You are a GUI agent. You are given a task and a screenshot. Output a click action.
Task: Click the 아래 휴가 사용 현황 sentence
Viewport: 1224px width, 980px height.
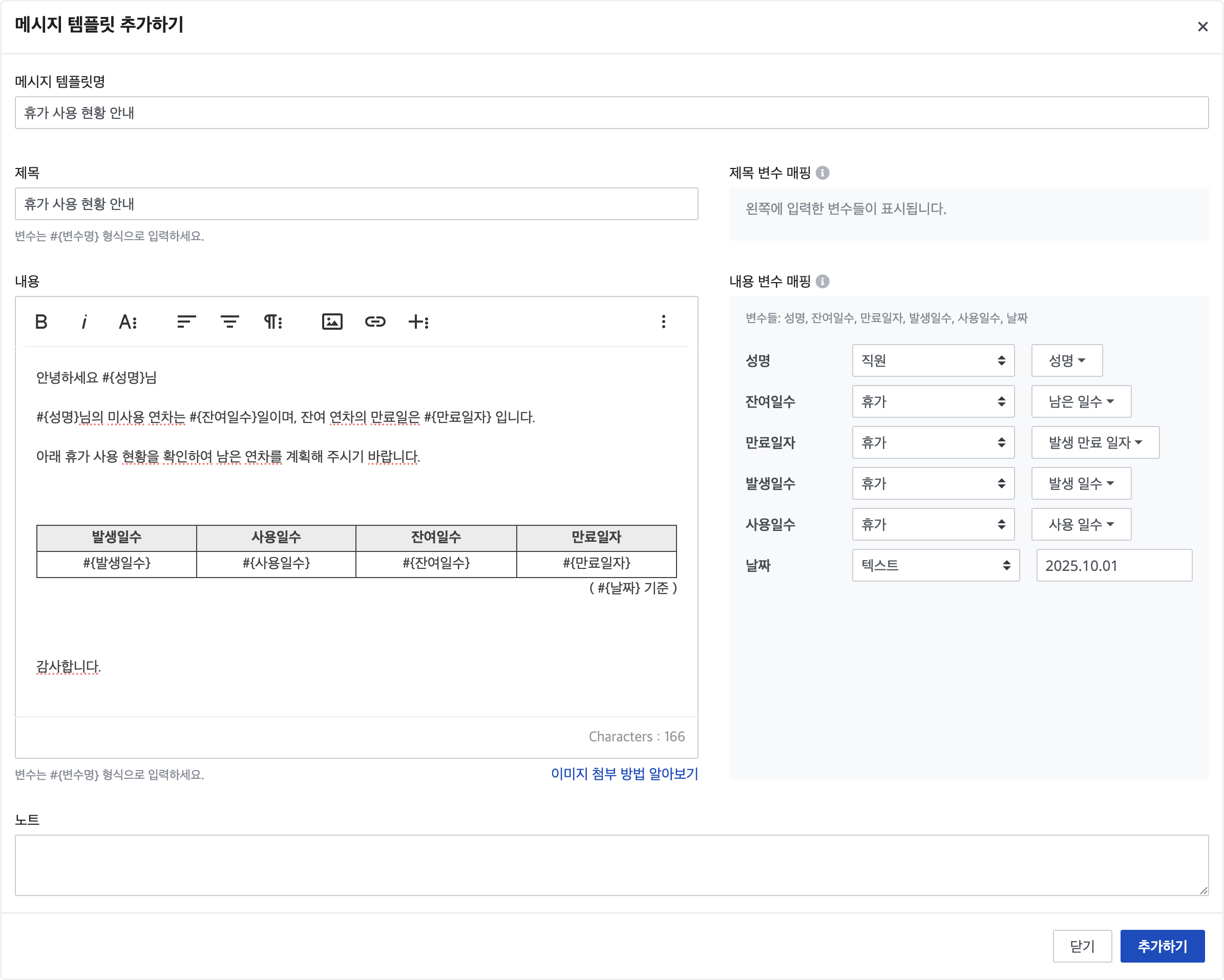[x=228, y=457]
